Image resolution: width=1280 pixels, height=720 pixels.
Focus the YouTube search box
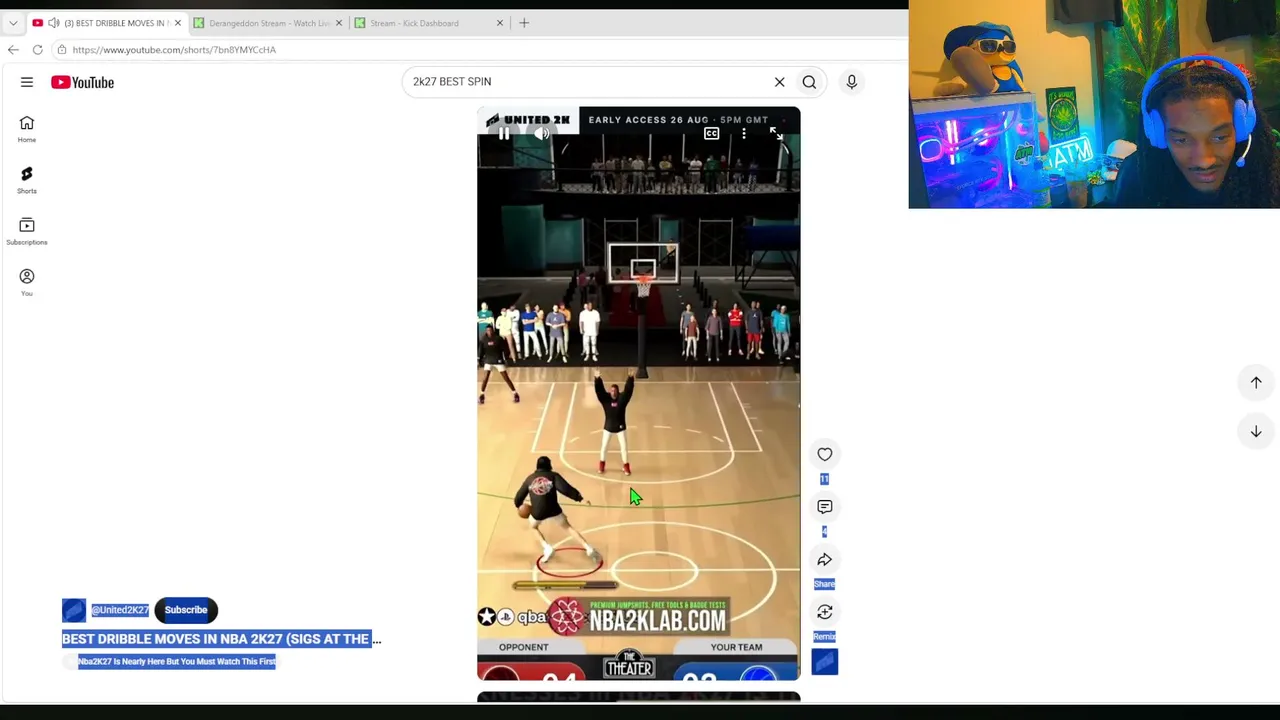click(590, 82)
